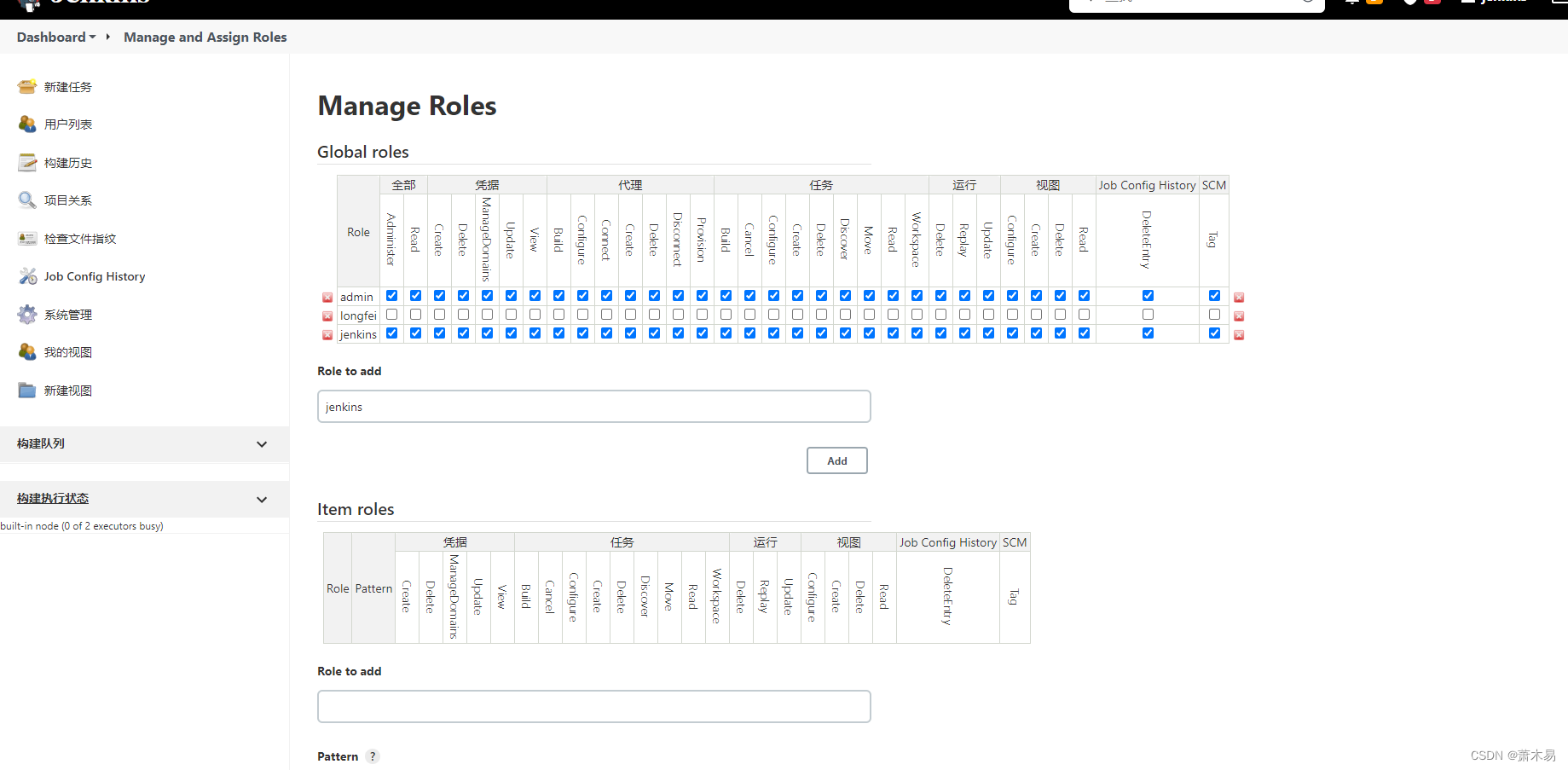Click Manage and Assign Roles breadcrumb
Screen dimensions: 1568x770
[205, 37]
